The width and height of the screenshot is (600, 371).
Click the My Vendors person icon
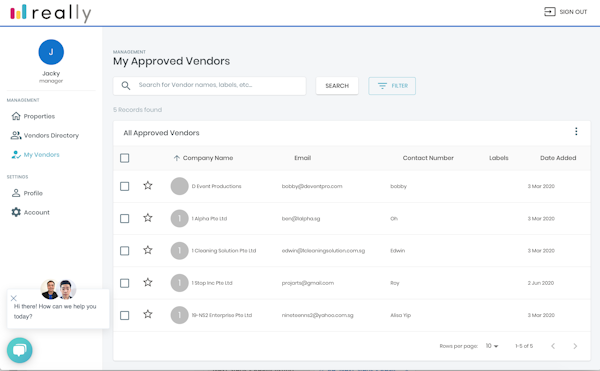tap(16, 155)
